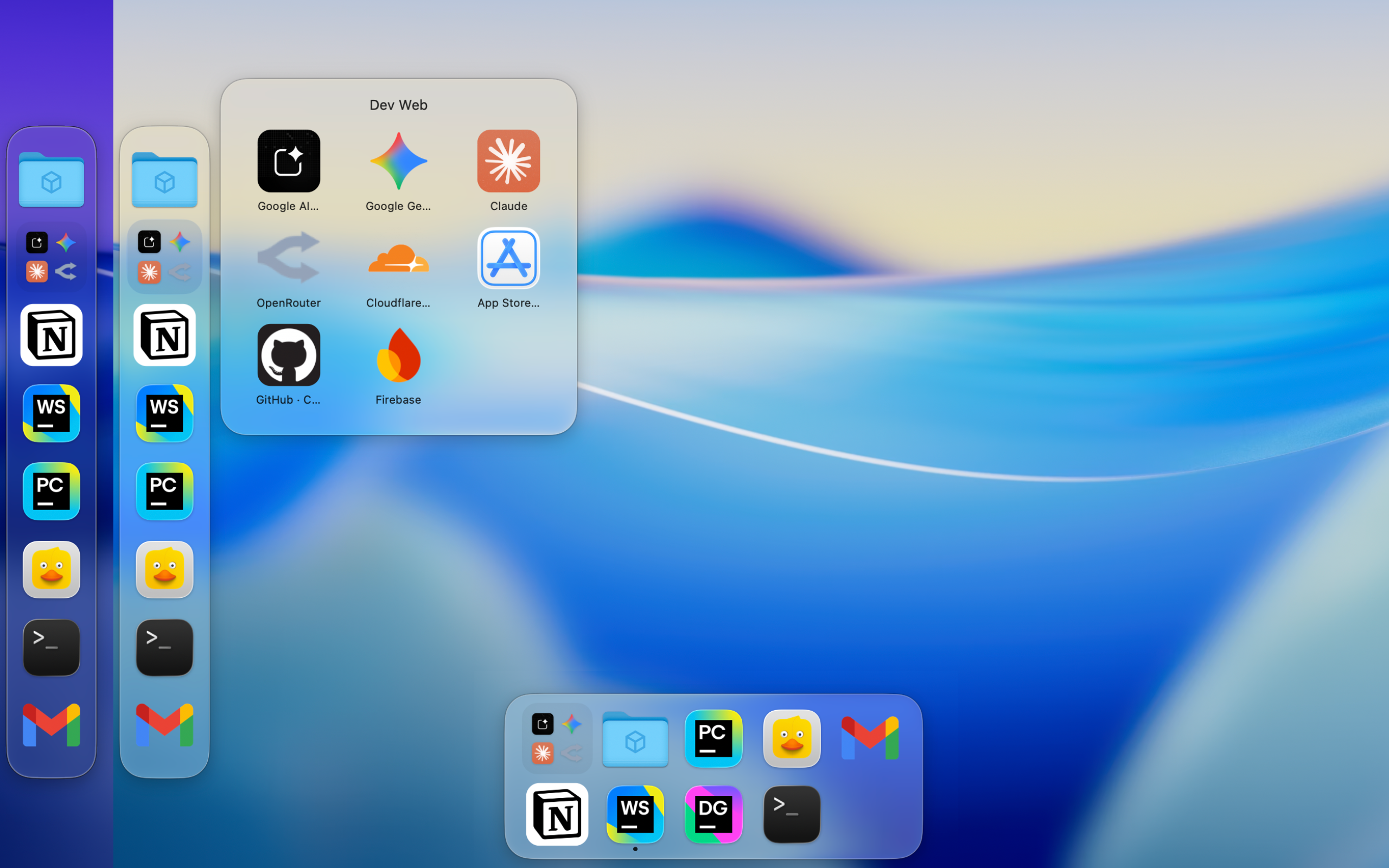Launch Claude from the Dev Web folder

(x=508, y=161)
